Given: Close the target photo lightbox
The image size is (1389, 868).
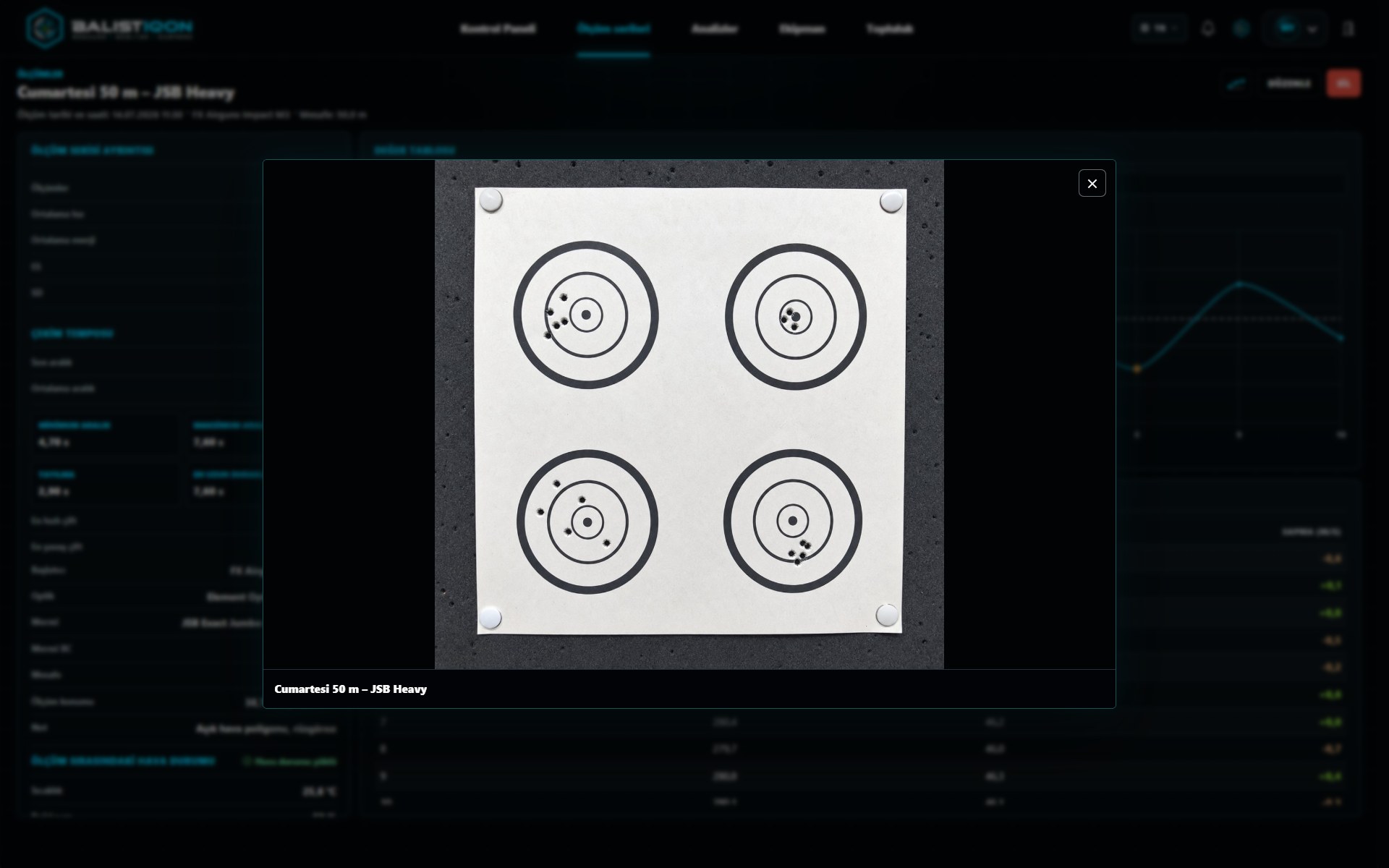Looking at the screenshot, I should tap(1092, 183).
